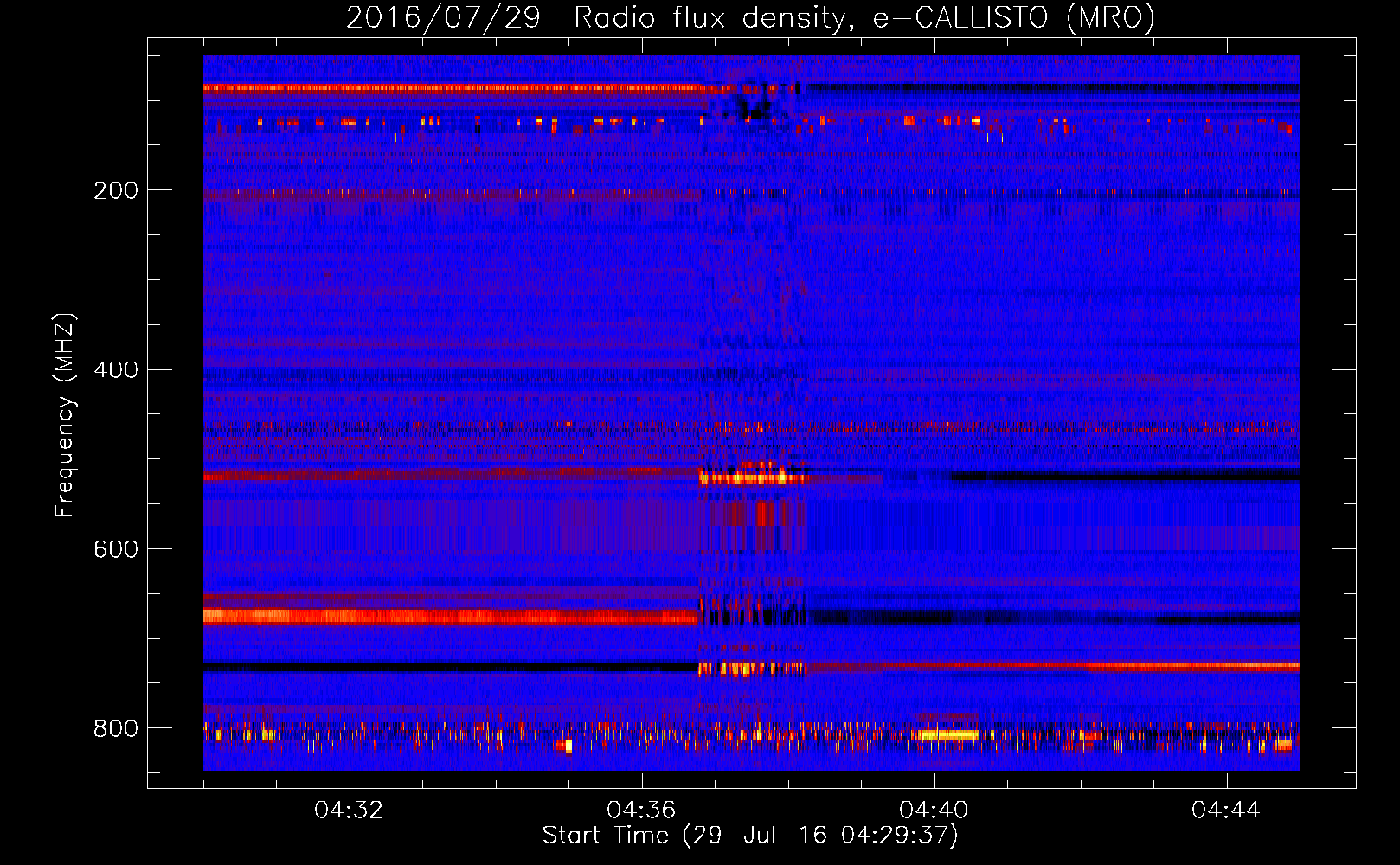Click the 400 frequency tick label

tap(116, 370)
